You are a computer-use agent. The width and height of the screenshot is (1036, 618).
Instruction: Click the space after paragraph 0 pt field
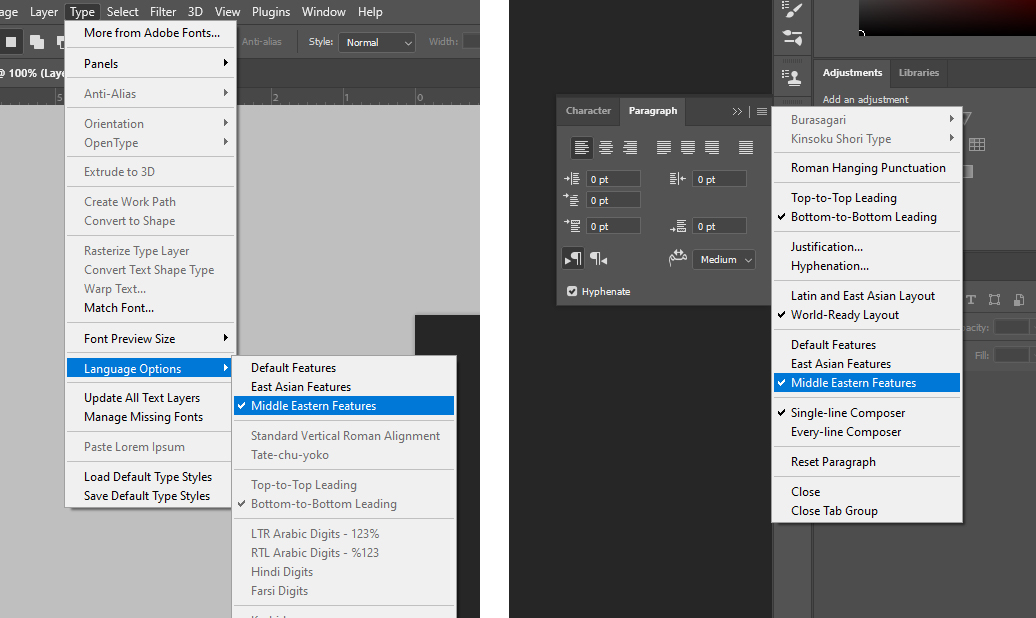click(x=720, y=226)
